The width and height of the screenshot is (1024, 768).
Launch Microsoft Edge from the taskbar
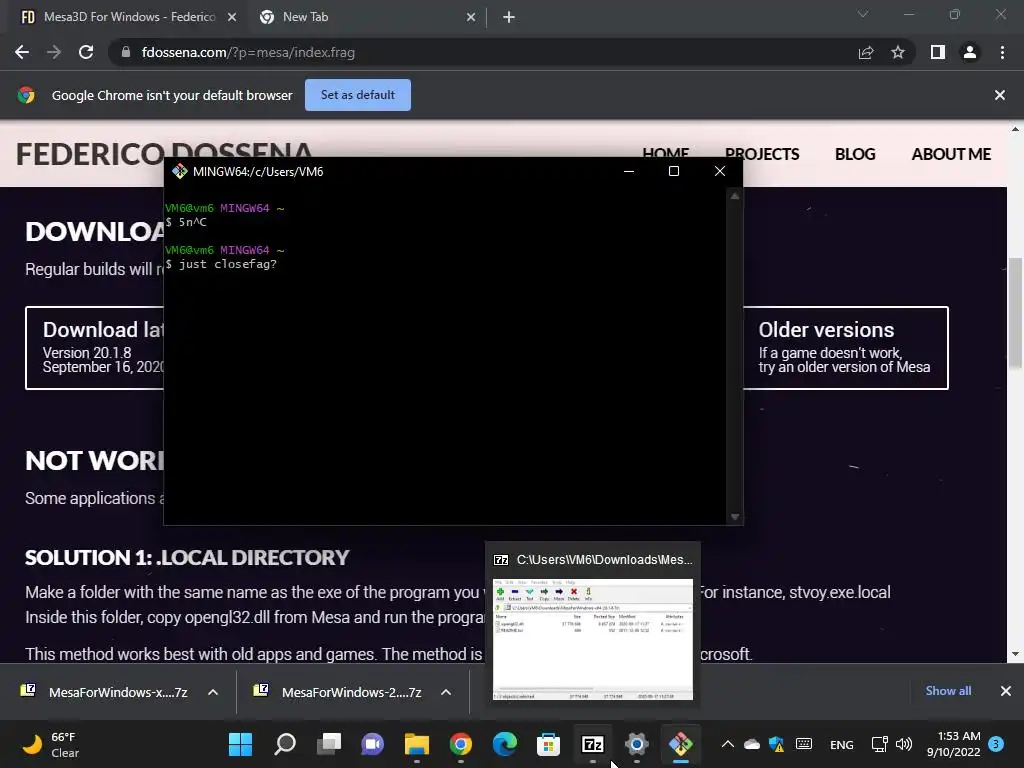pyautogui.click(x=505, y=744)
